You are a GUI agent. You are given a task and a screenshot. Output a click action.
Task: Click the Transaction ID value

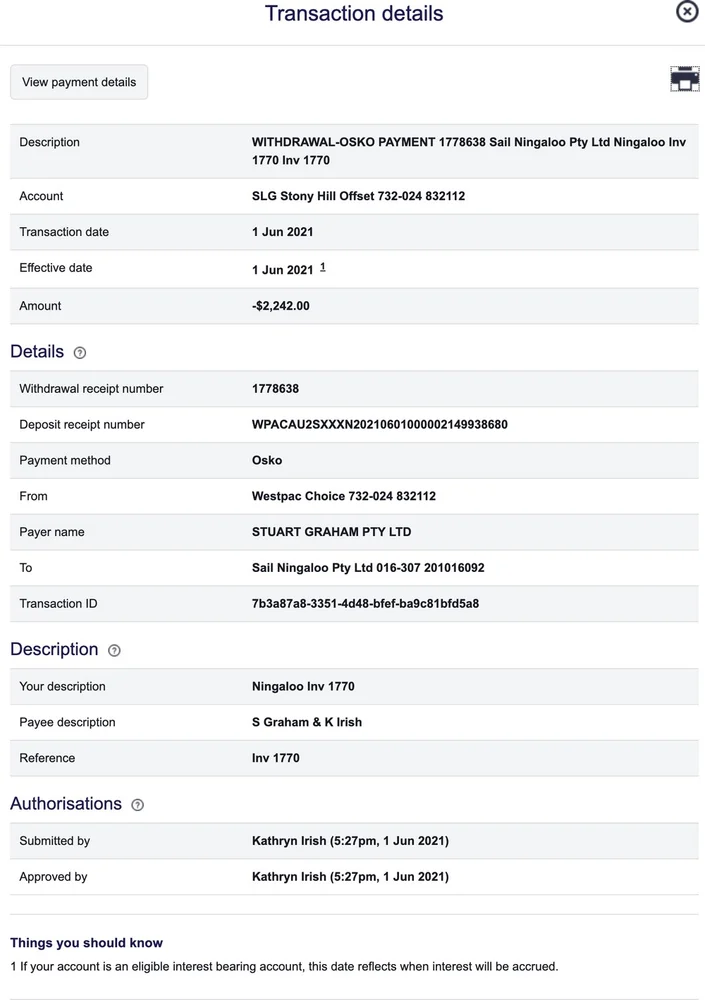click(365, 604)
